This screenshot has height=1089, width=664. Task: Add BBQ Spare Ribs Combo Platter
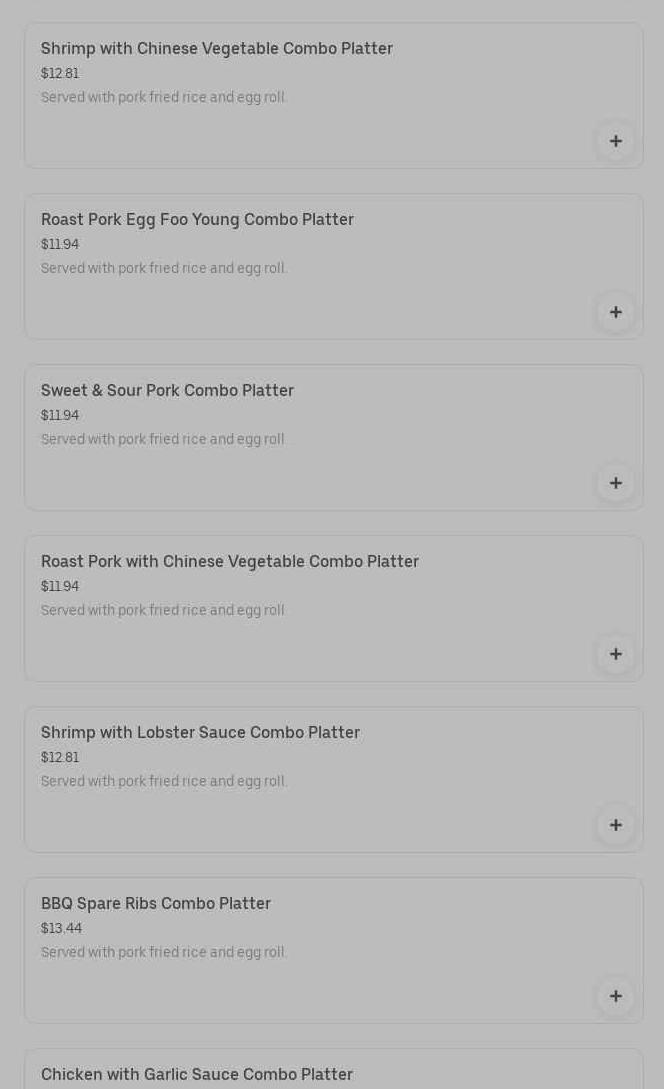(615, 996)
